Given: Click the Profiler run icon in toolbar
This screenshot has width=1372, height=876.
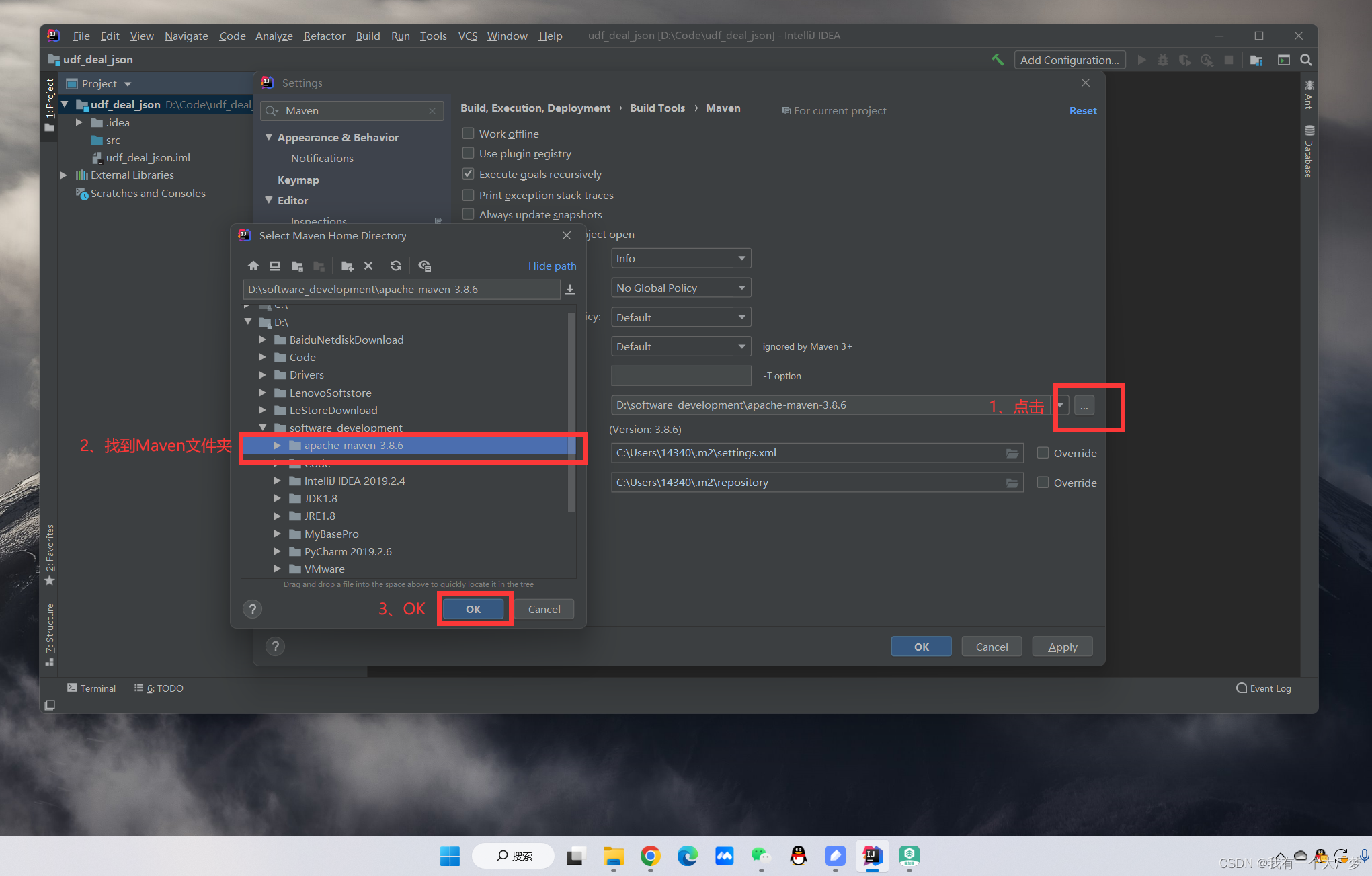Looking at the screenshot, I should (x=1207, y=60).
